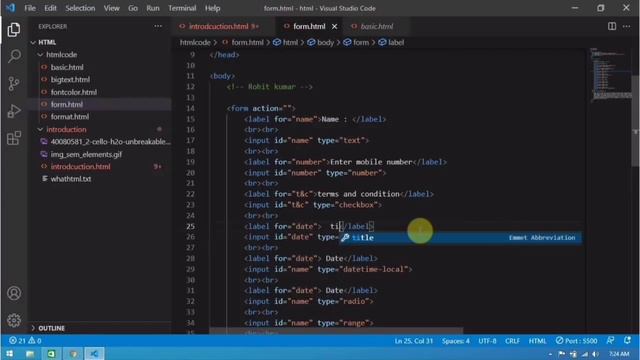This screenshot has width=640, height=360.
Task: Click the VS Code logo icon
Action: (11, 8)
